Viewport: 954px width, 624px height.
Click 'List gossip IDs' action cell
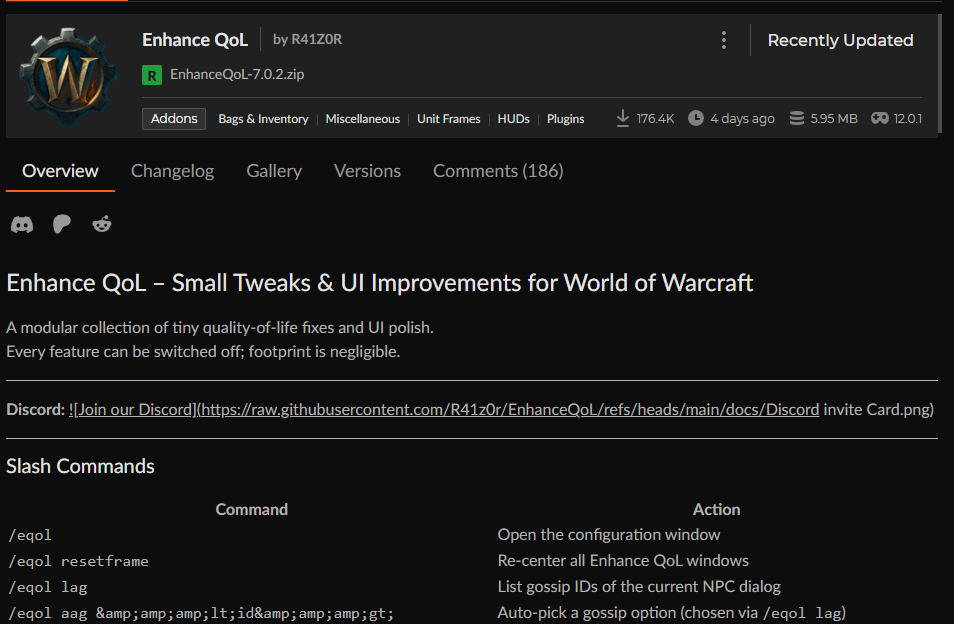pos(639,587)
